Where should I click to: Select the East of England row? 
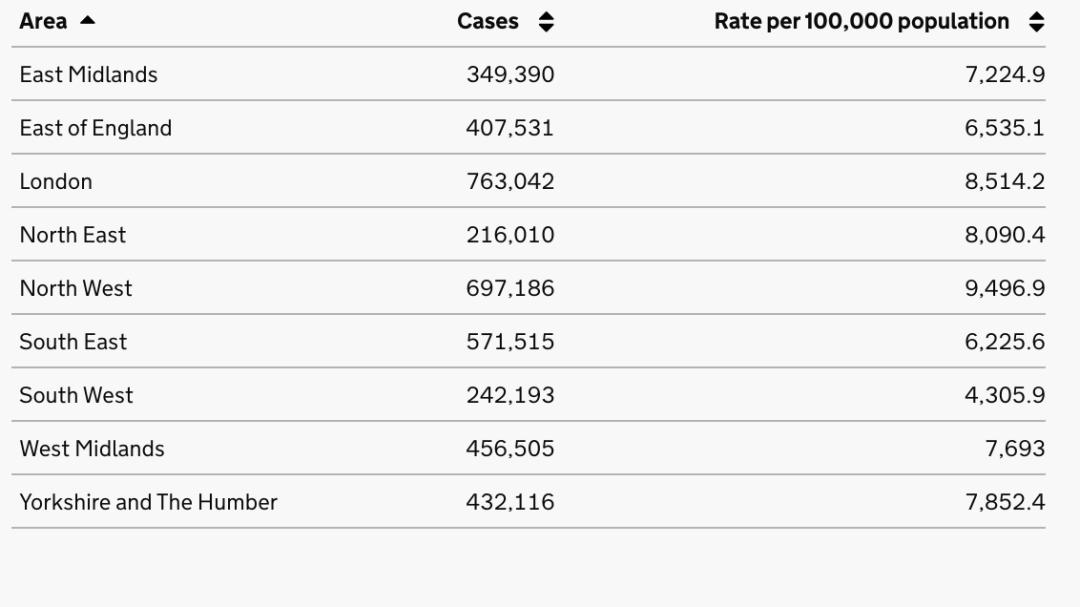[95, 128]
